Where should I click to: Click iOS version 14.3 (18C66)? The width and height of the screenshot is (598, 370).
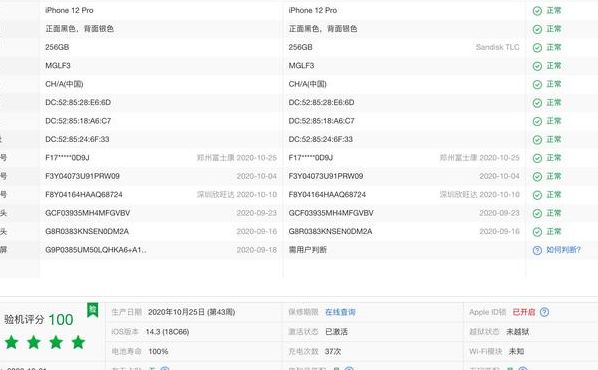(167, 332)
